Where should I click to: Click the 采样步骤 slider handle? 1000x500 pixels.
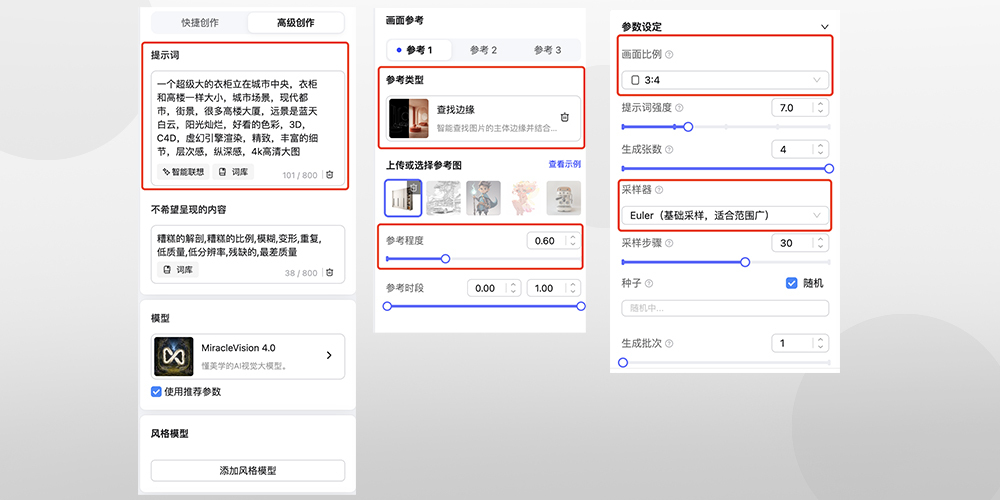[x=745, y=262]
